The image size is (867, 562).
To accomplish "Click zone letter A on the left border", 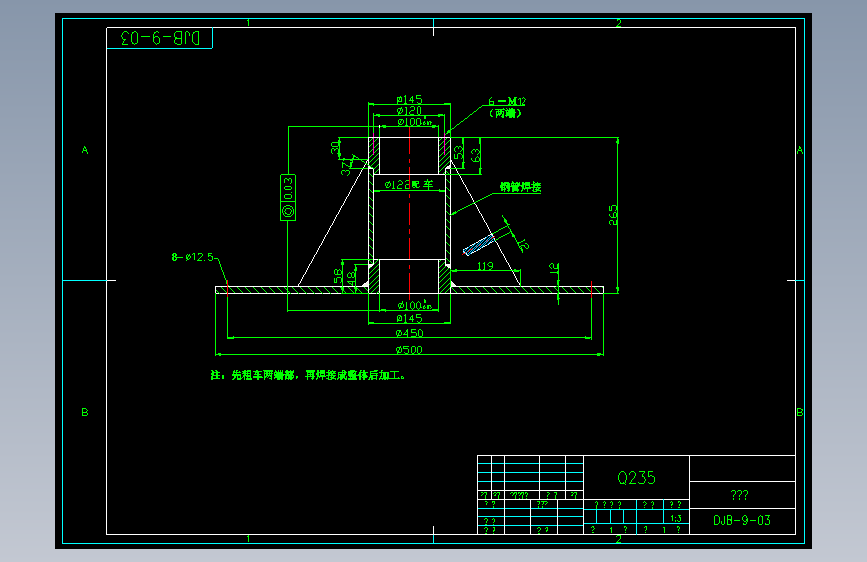I will (85, 150).
